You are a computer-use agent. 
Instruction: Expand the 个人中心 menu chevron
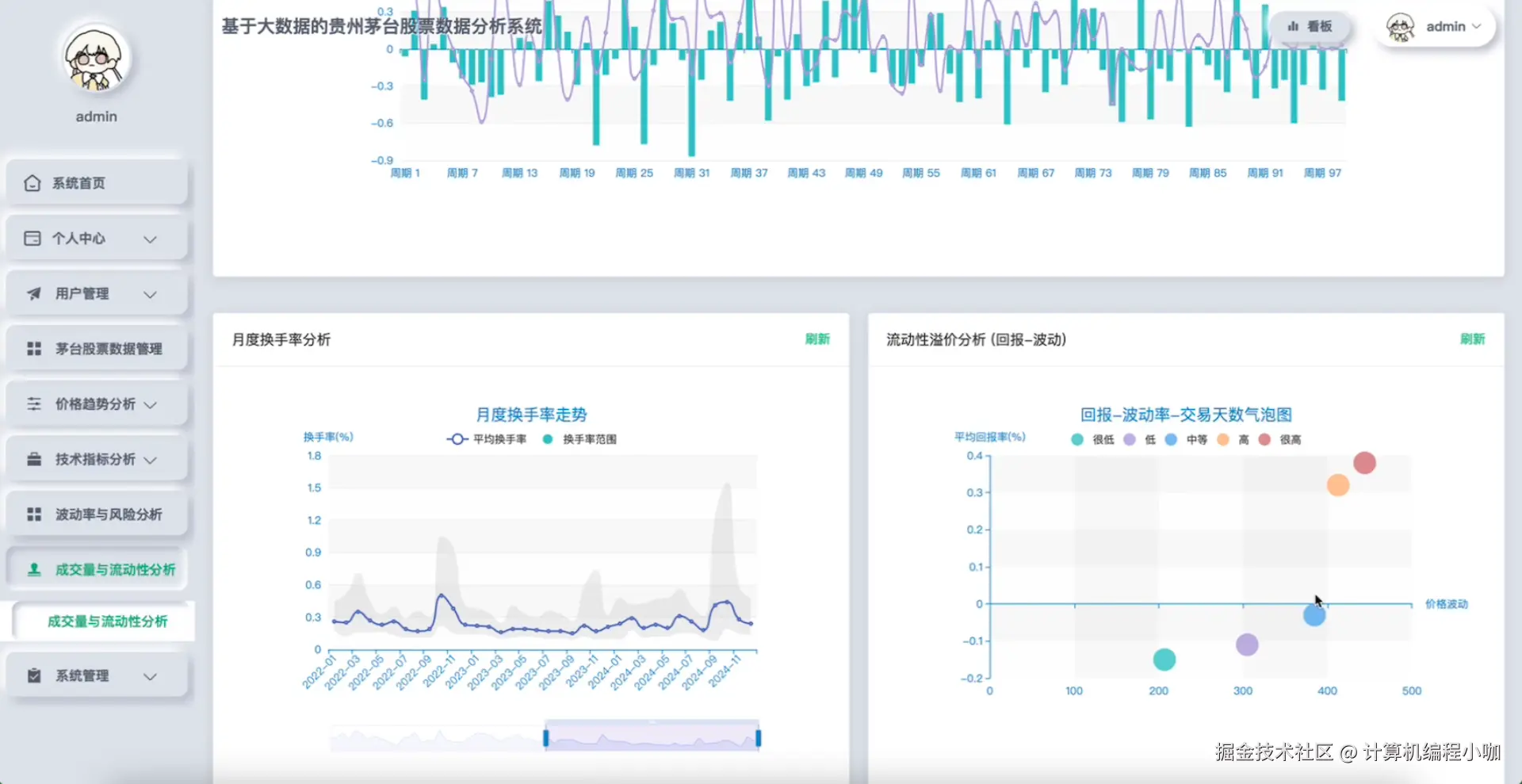point(150,239)
